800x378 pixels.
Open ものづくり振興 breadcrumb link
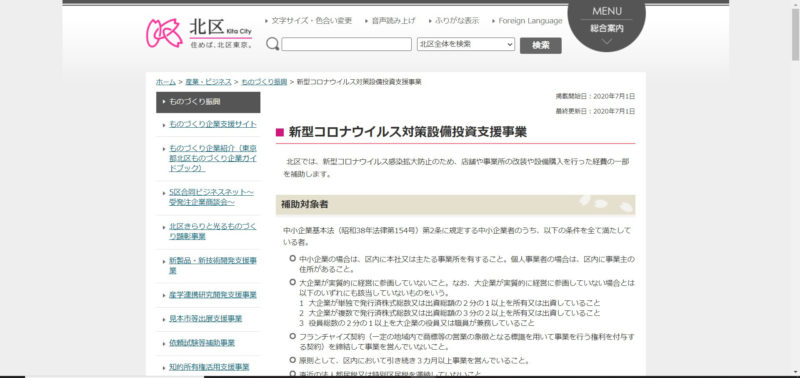264,82
